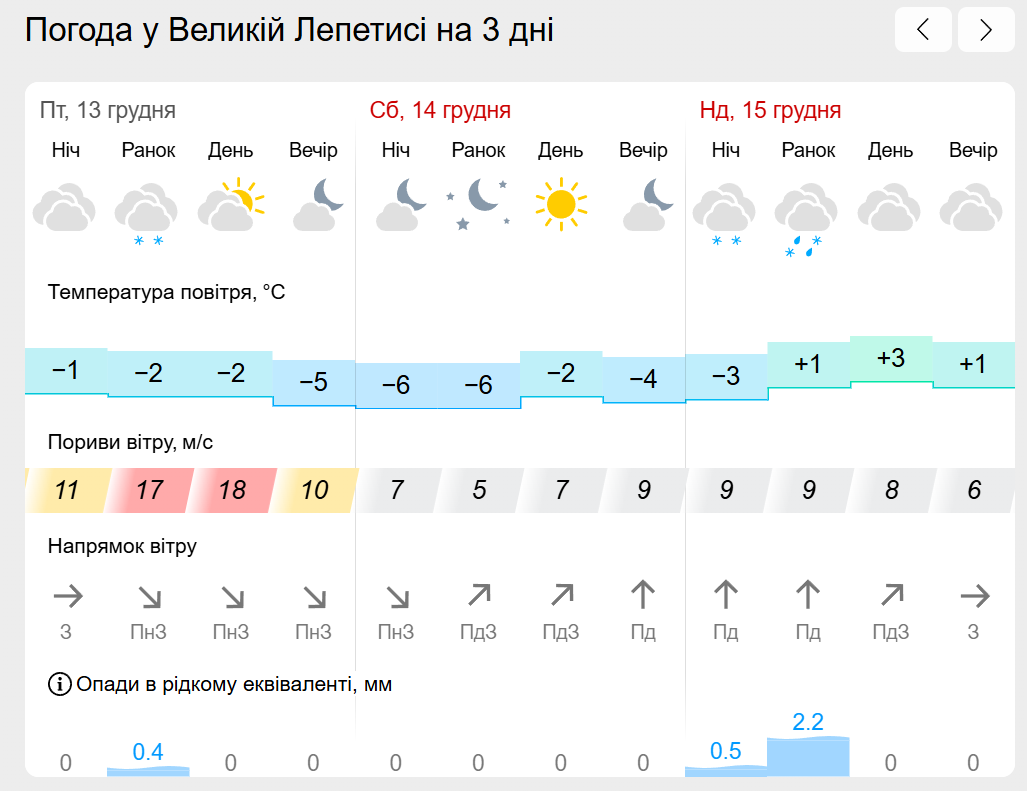Click Friday daytime partly sunny icon
The image size is (1027, 791).
(231, 204)
